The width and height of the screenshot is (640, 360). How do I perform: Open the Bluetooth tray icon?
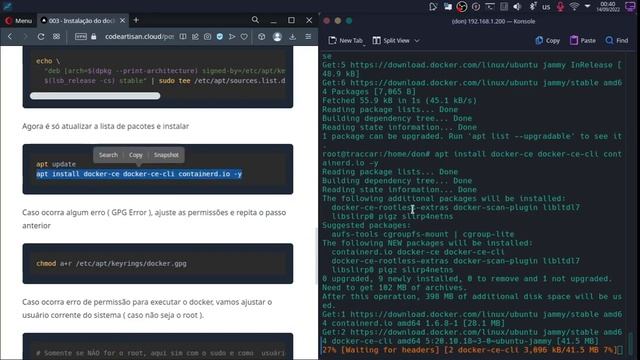click(532, 7)
